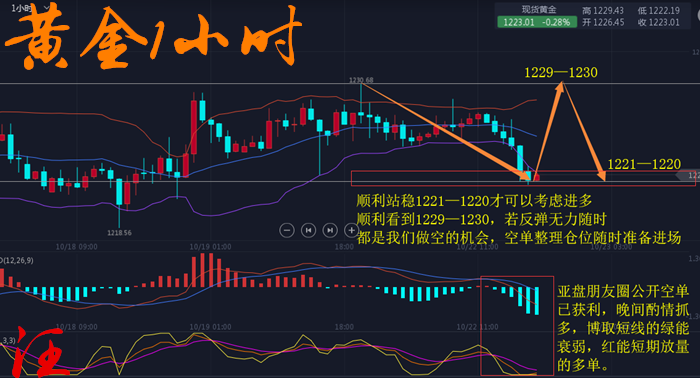The image size is (700, 378).
Task: Jump to the chart's earliest data icon
Action: [x=308, y=230]
